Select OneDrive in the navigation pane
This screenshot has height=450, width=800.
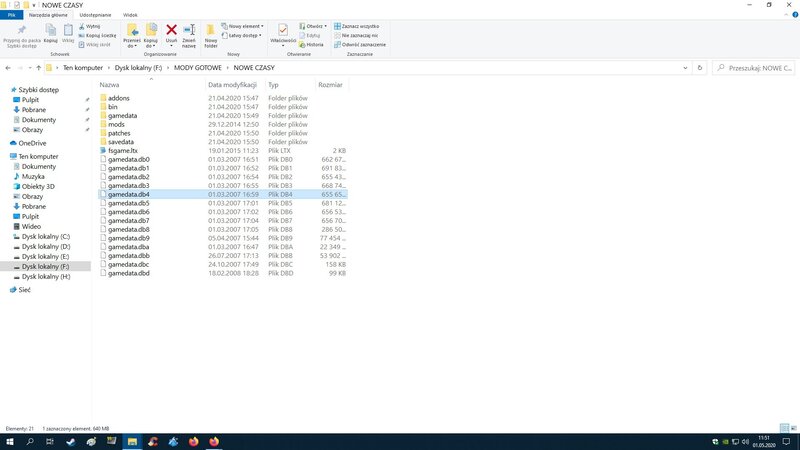(x=32, y=143)
